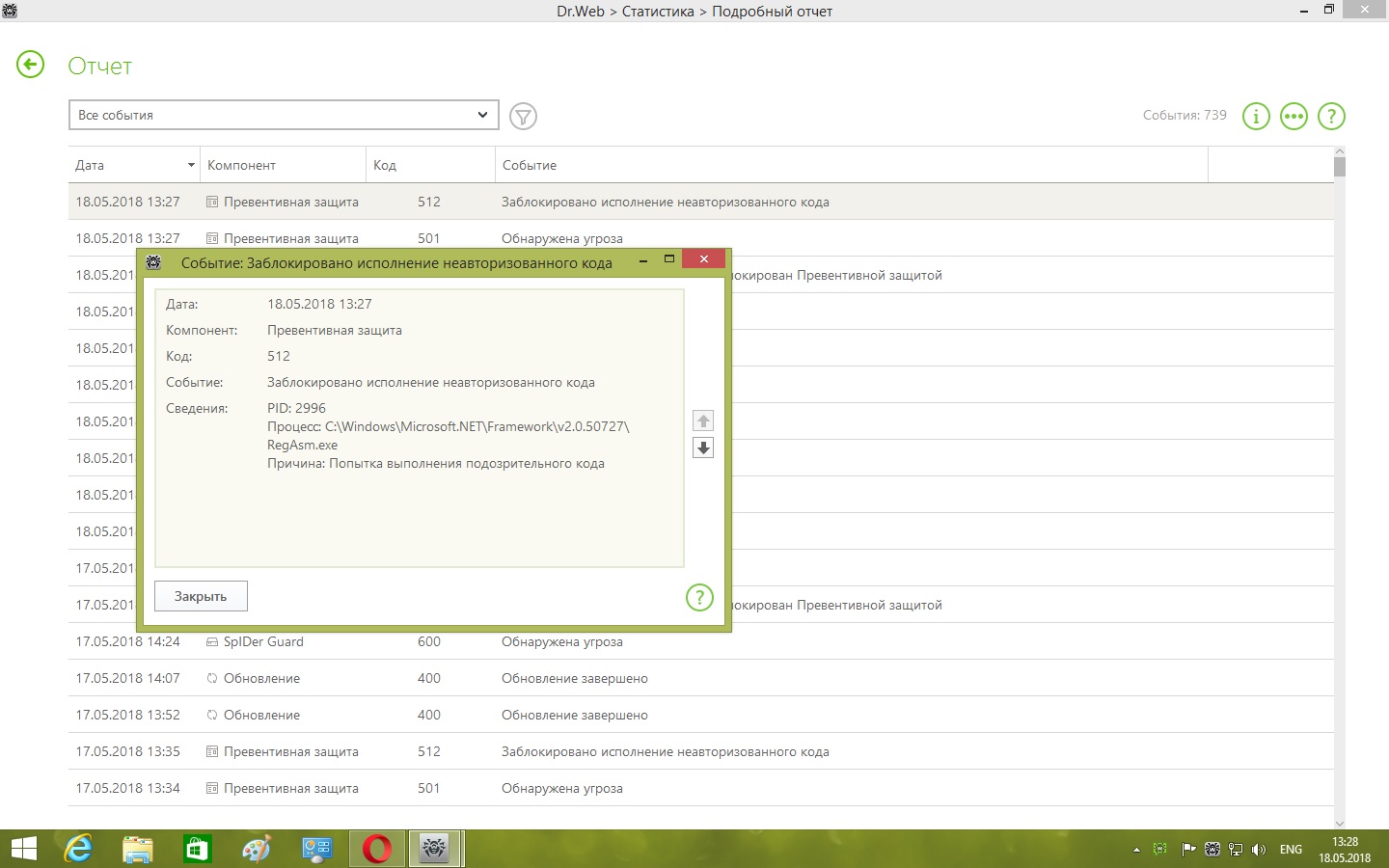Show hidden tray icons arrow

tap(1136, 850)
